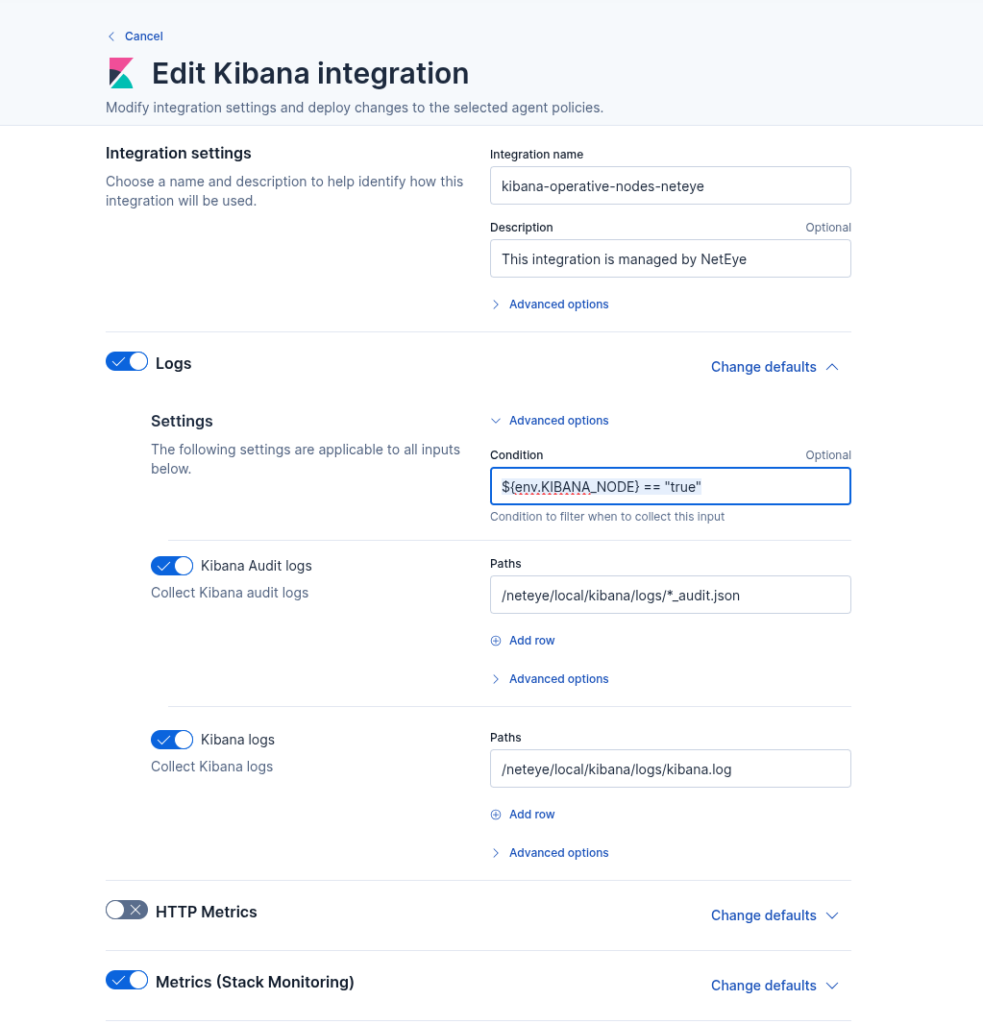This screenshot has height=1024, width=983.
Task: Click the Cancel link
Action: (143, 37)
